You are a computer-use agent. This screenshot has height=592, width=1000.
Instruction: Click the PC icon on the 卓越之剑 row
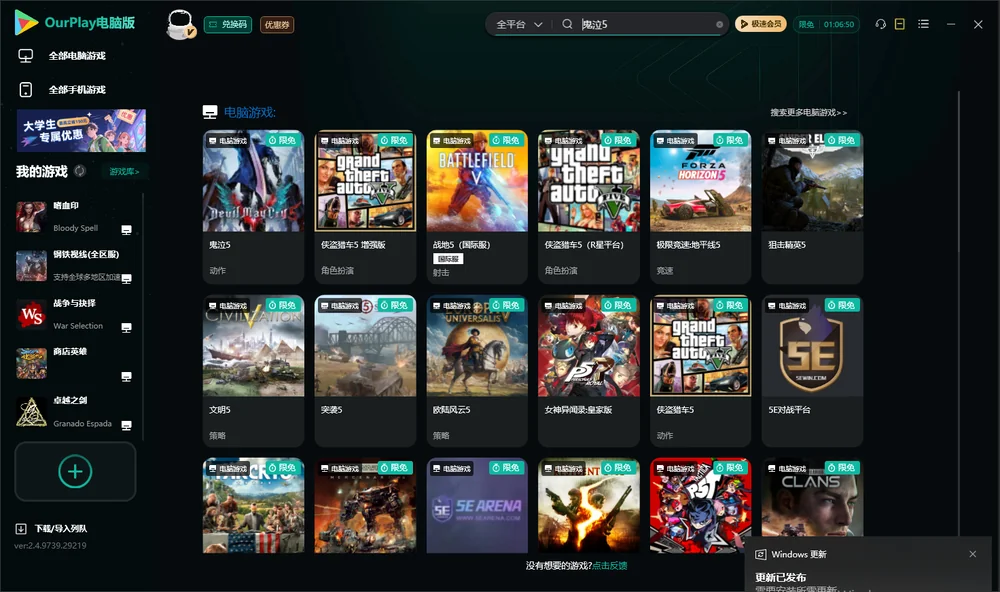[x=126, y=426]
